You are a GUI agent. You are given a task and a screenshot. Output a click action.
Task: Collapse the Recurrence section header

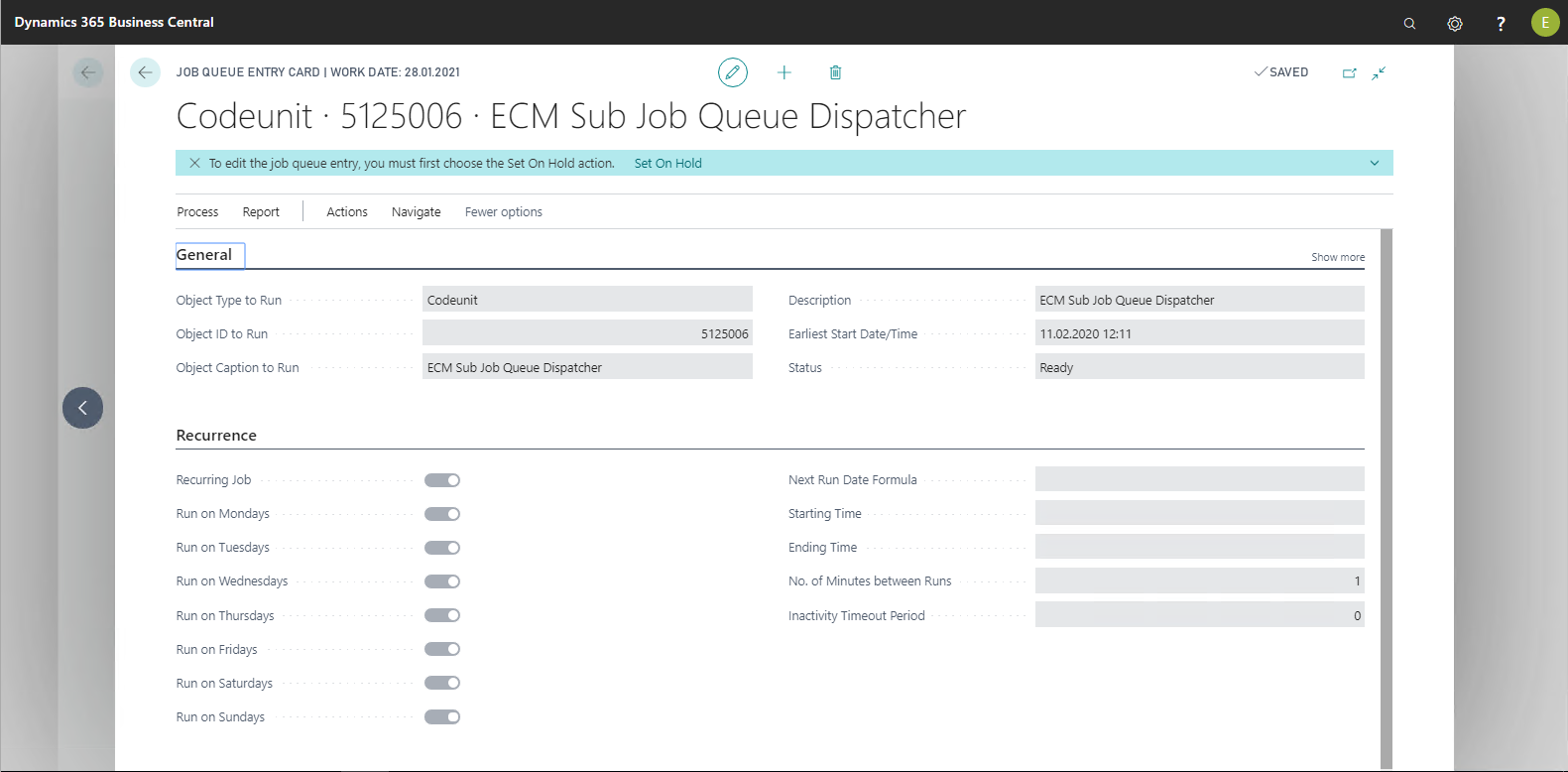click(x=216, y=436)
